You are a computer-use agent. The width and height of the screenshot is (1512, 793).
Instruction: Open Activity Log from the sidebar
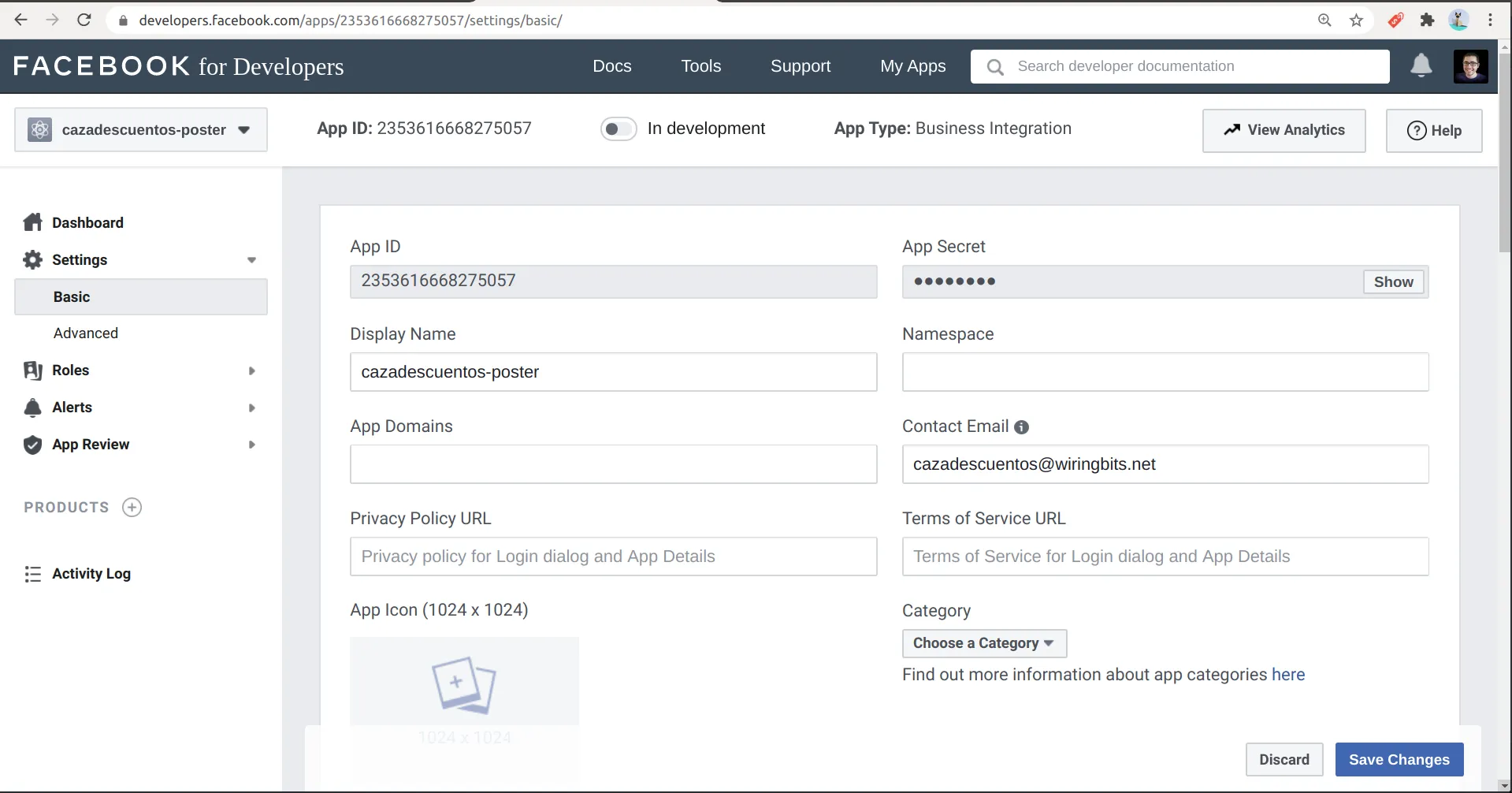click(x=91, y=574)
